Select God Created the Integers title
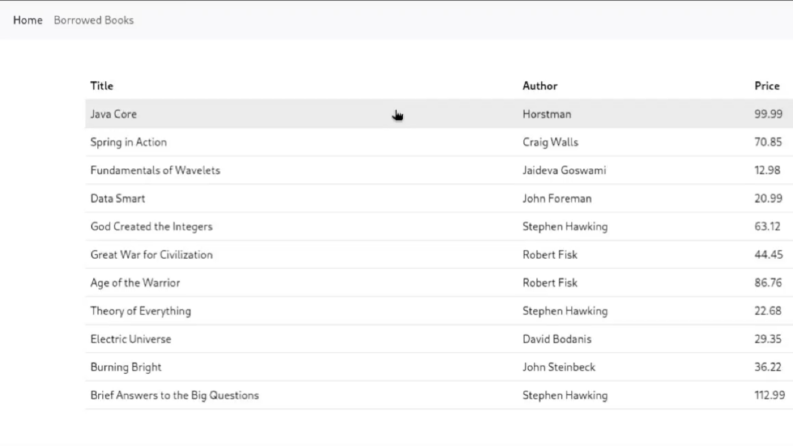This screenshot has width=793, height=446. 151,227
